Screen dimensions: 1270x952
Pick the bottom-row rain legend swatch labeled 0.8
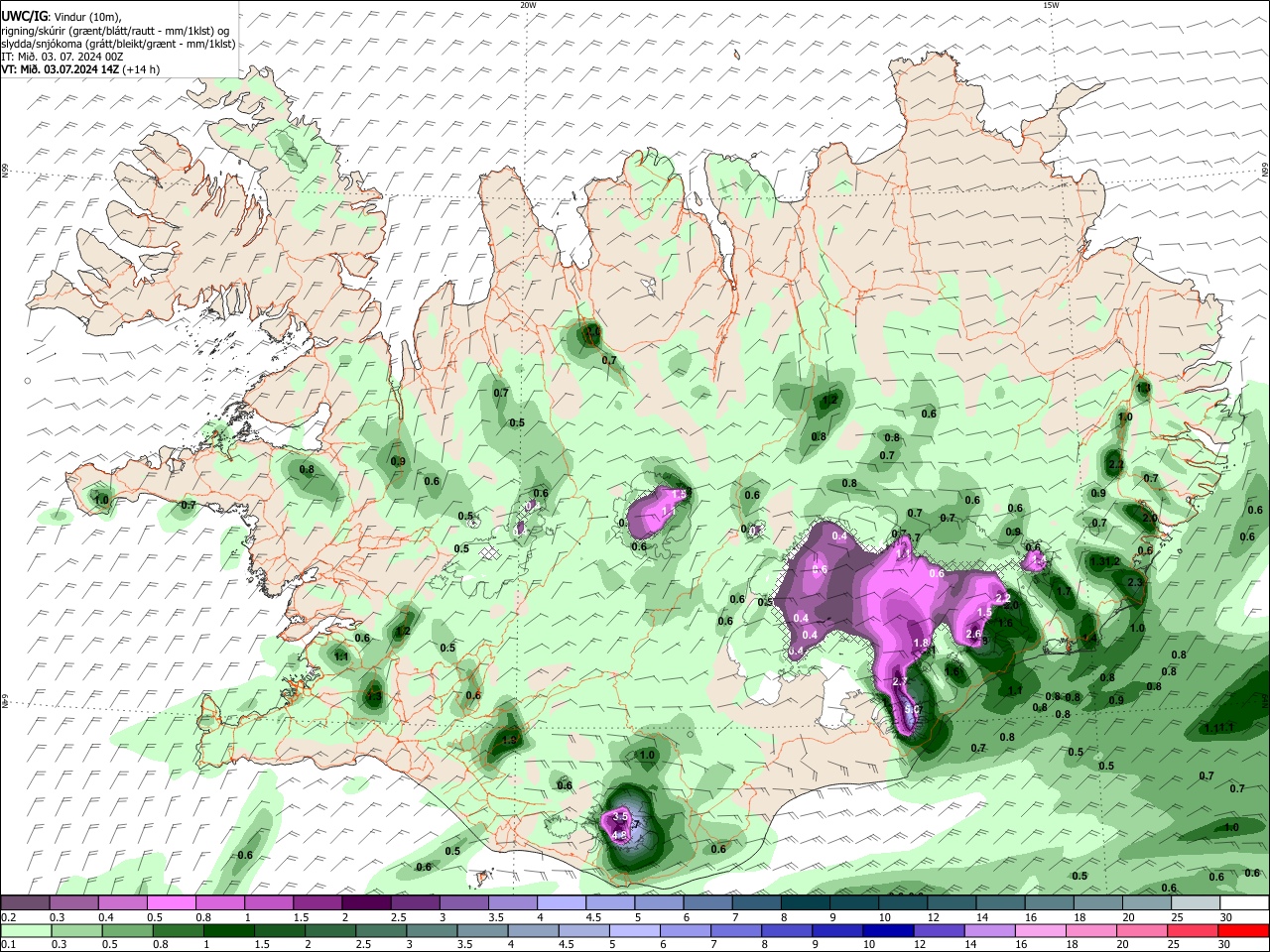(179, 931)
